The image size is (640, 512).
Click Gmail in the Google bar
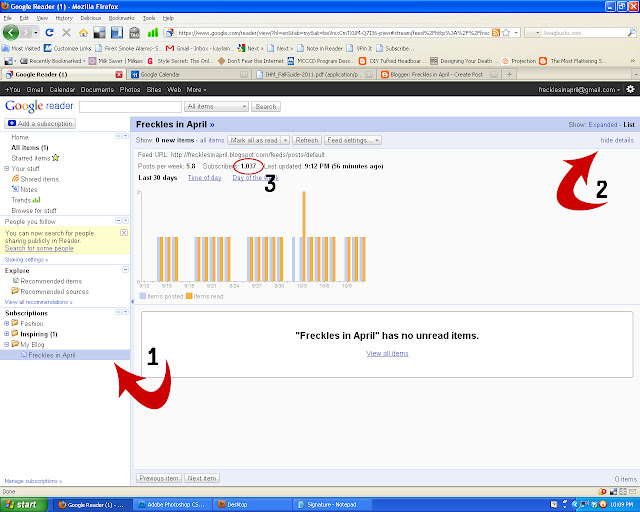[35, 89]
